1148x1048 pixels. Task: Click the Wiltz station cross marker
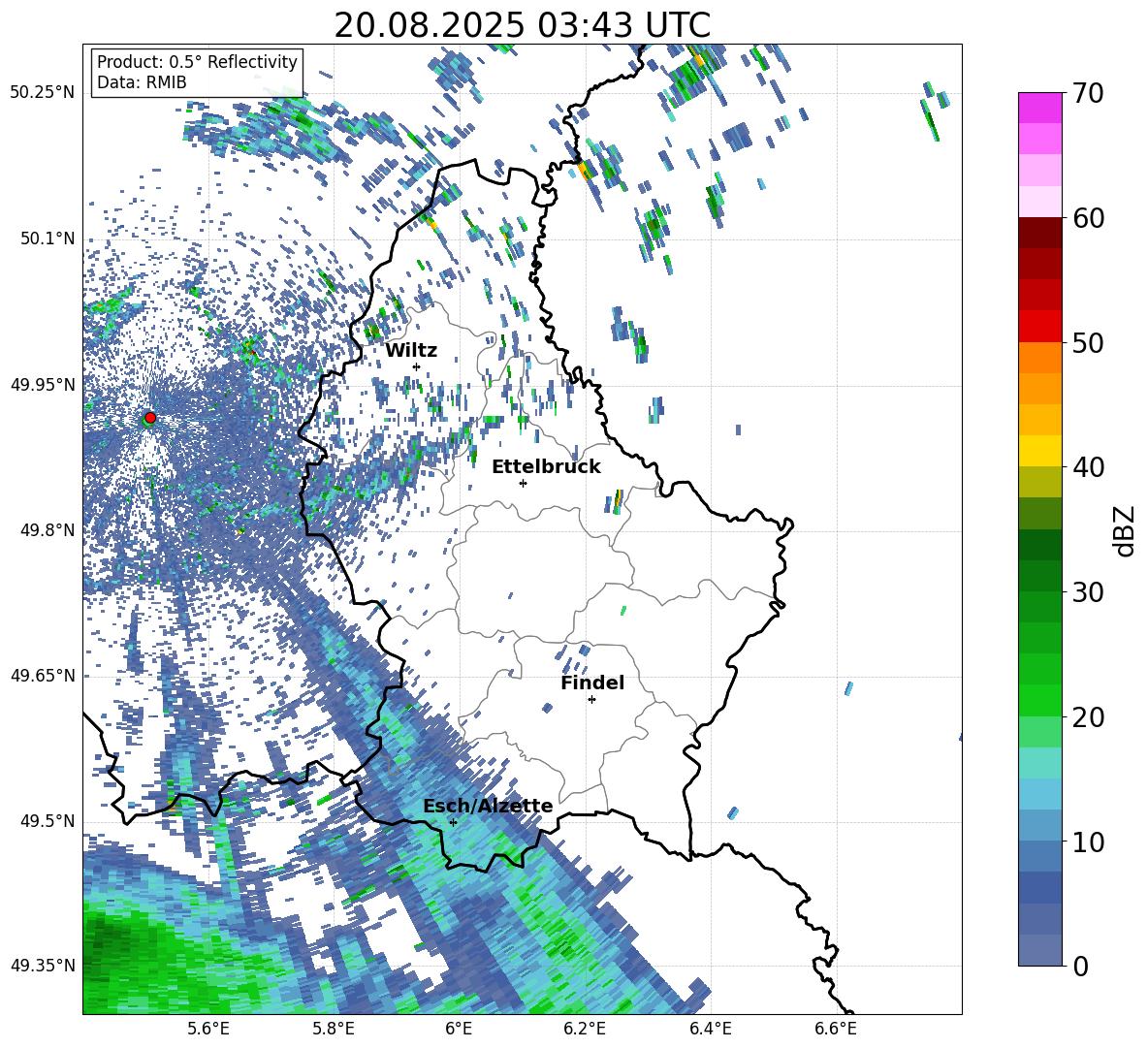[417, 366]
